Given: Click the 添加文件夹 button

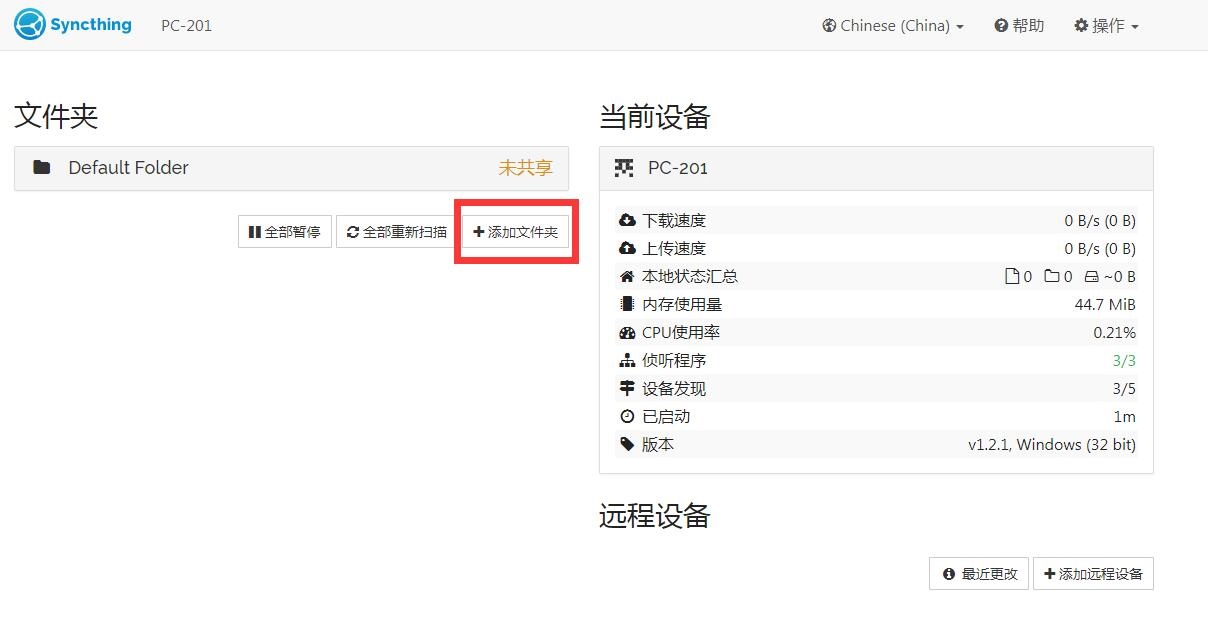Looking at the screenshot, I should [x=514, y=230].
